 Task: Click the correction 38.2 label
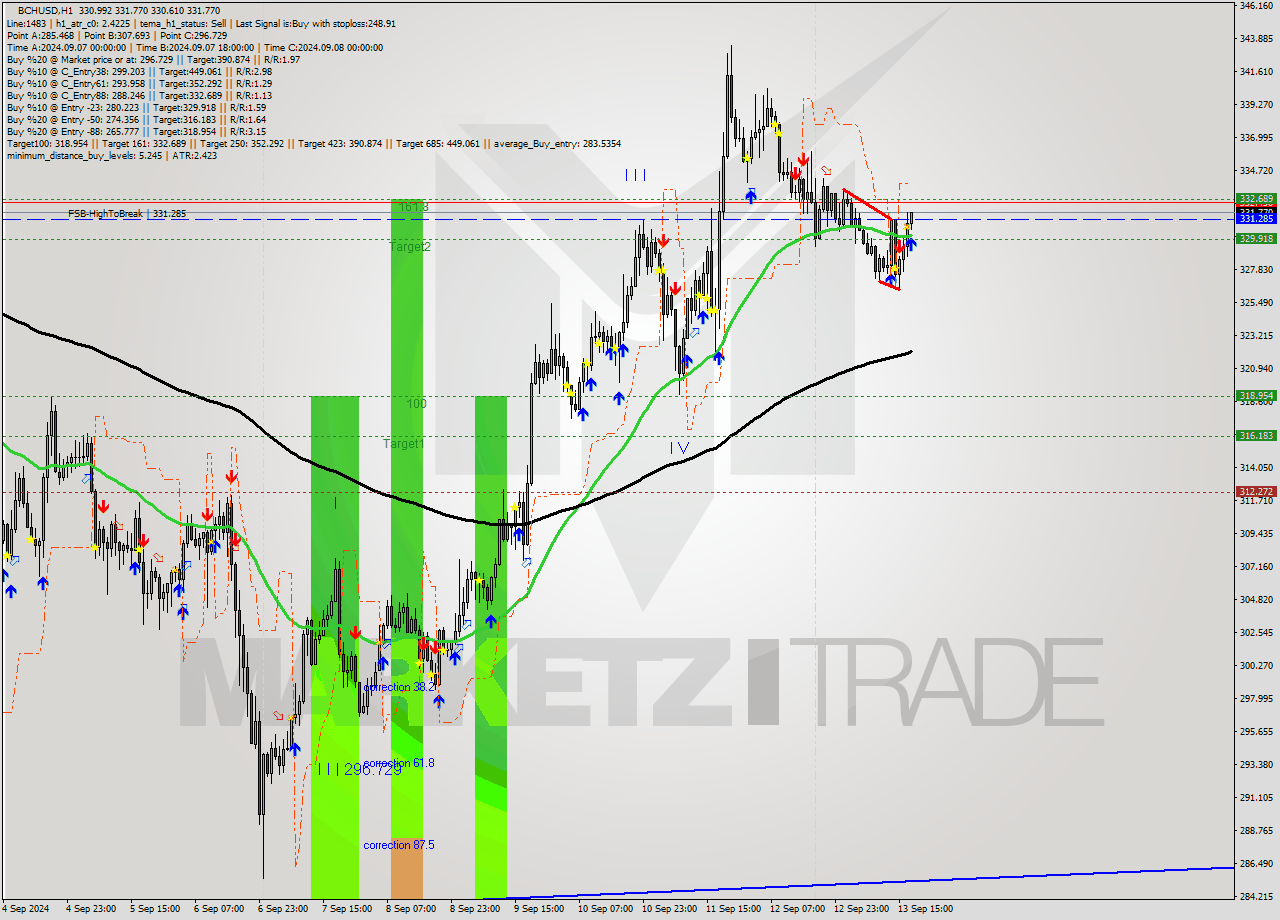tap(399, 687)
